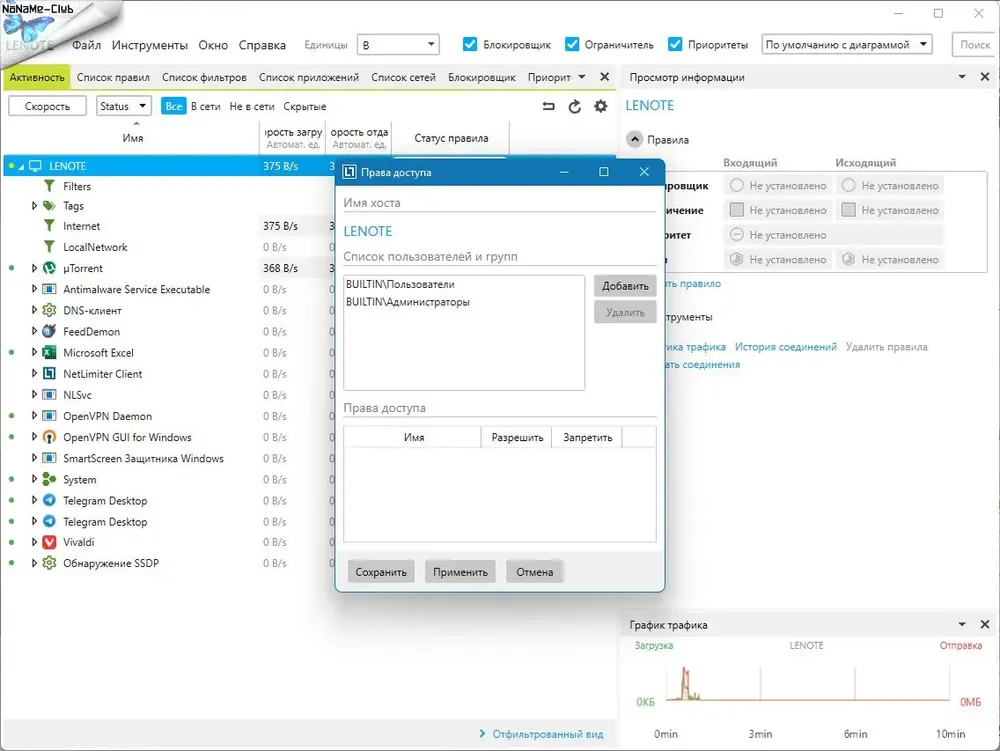
Task: Open the Status dropdown
Action: (x=124, y=106)
